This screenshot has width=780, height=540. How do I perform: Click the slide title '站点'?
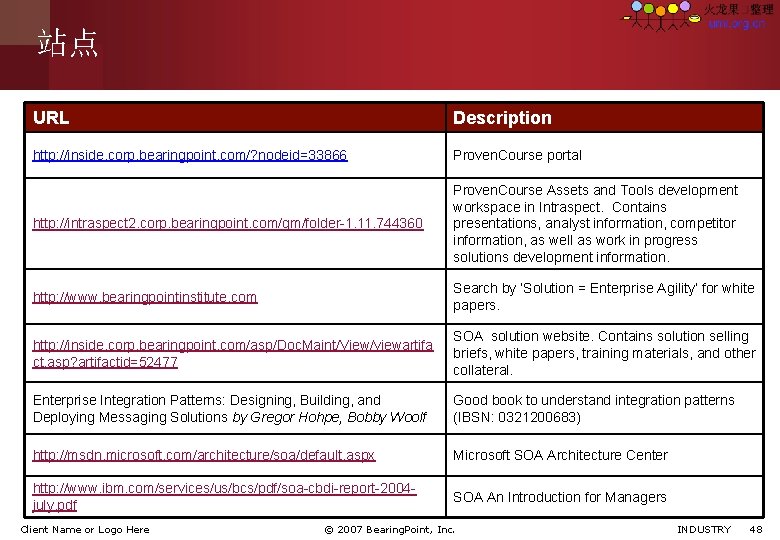(68, 43)
